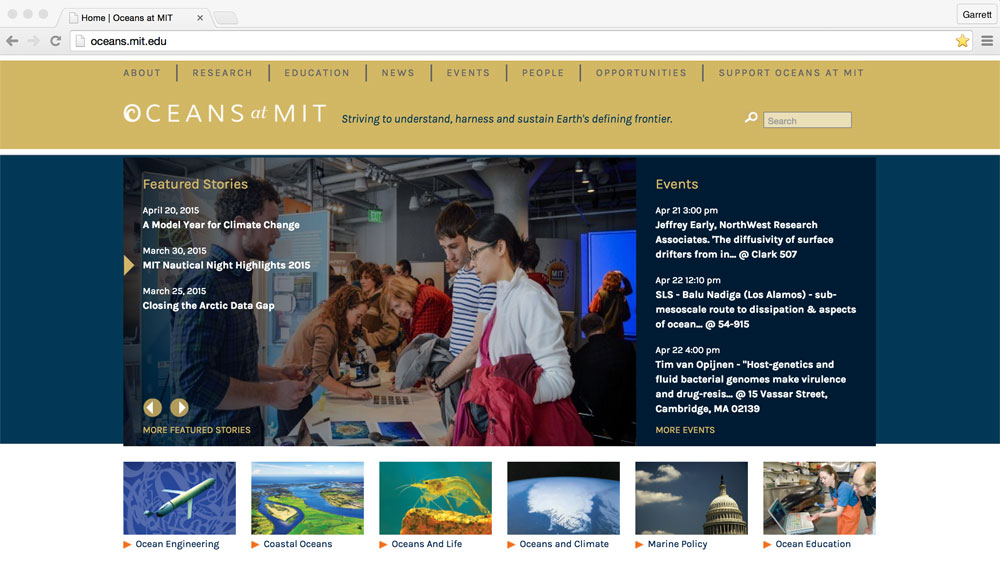Open the Opportunities menu item
The width and height of the screenshot is (1000, 563).
(641, 73)
